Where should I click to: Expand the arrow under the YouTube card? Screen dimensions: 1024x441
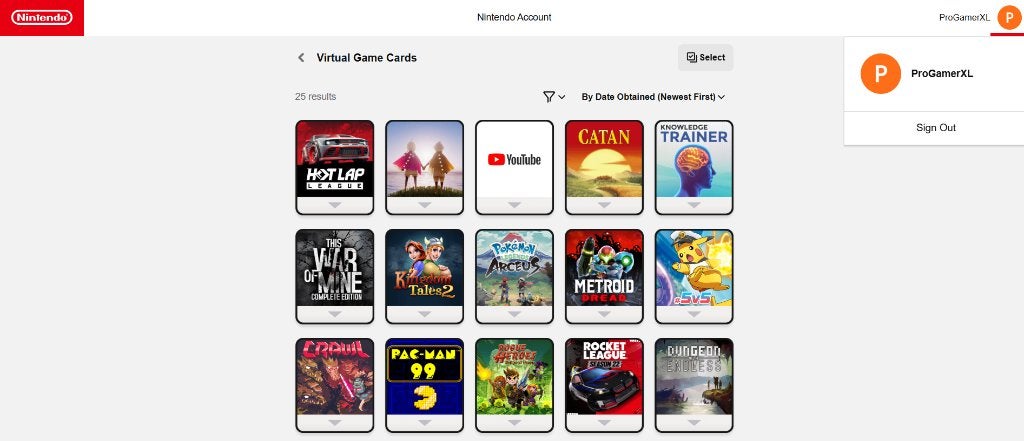click(514, 205)
